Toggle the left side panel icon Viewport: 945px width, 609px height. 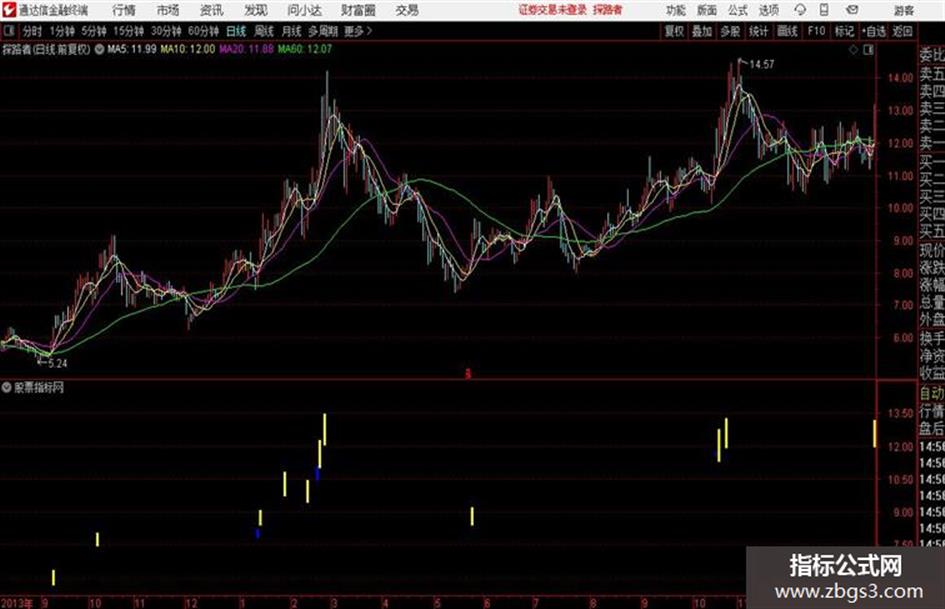coord(9,31)
